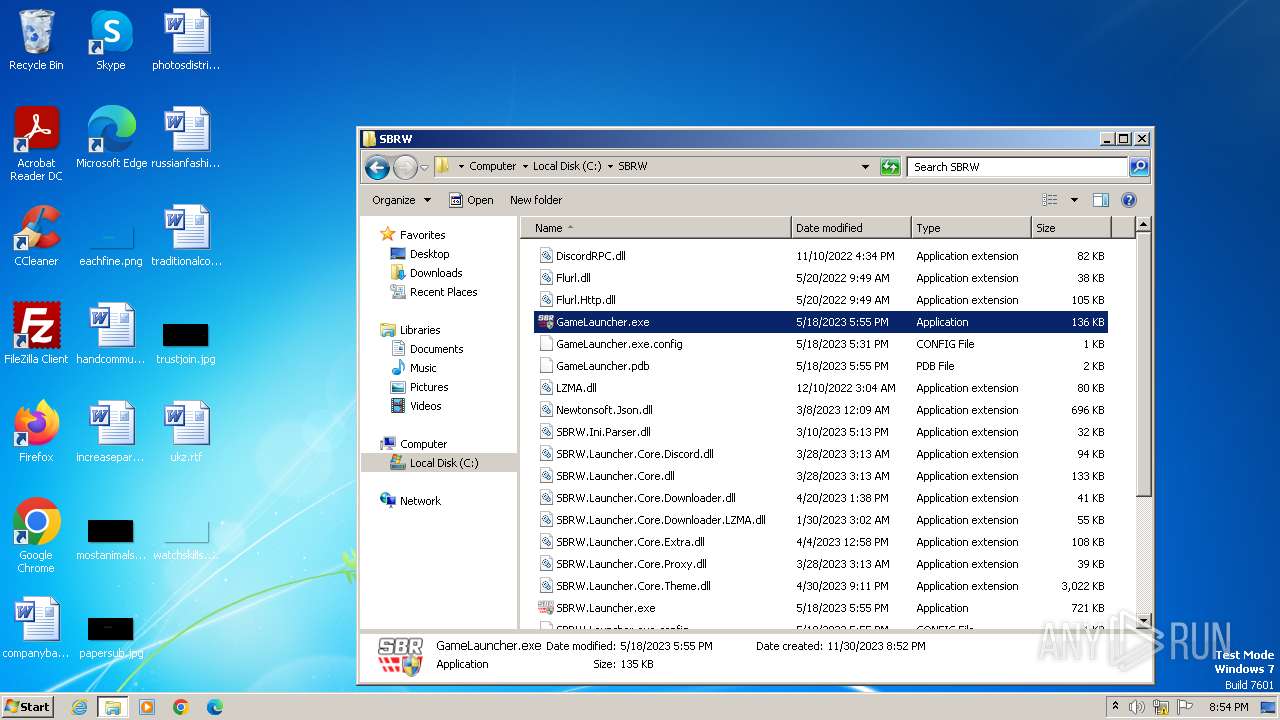Viewport: 1280px width, 720px height.
Task: Sort files by Type column header
Action: 971,228
